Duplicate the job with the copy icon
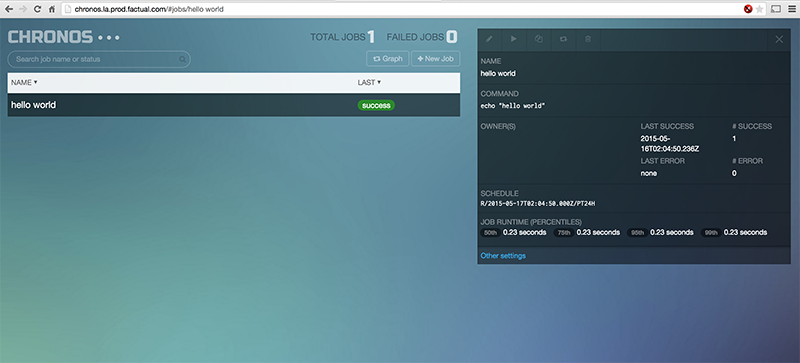The image size is (800, 363). [538, 39]
